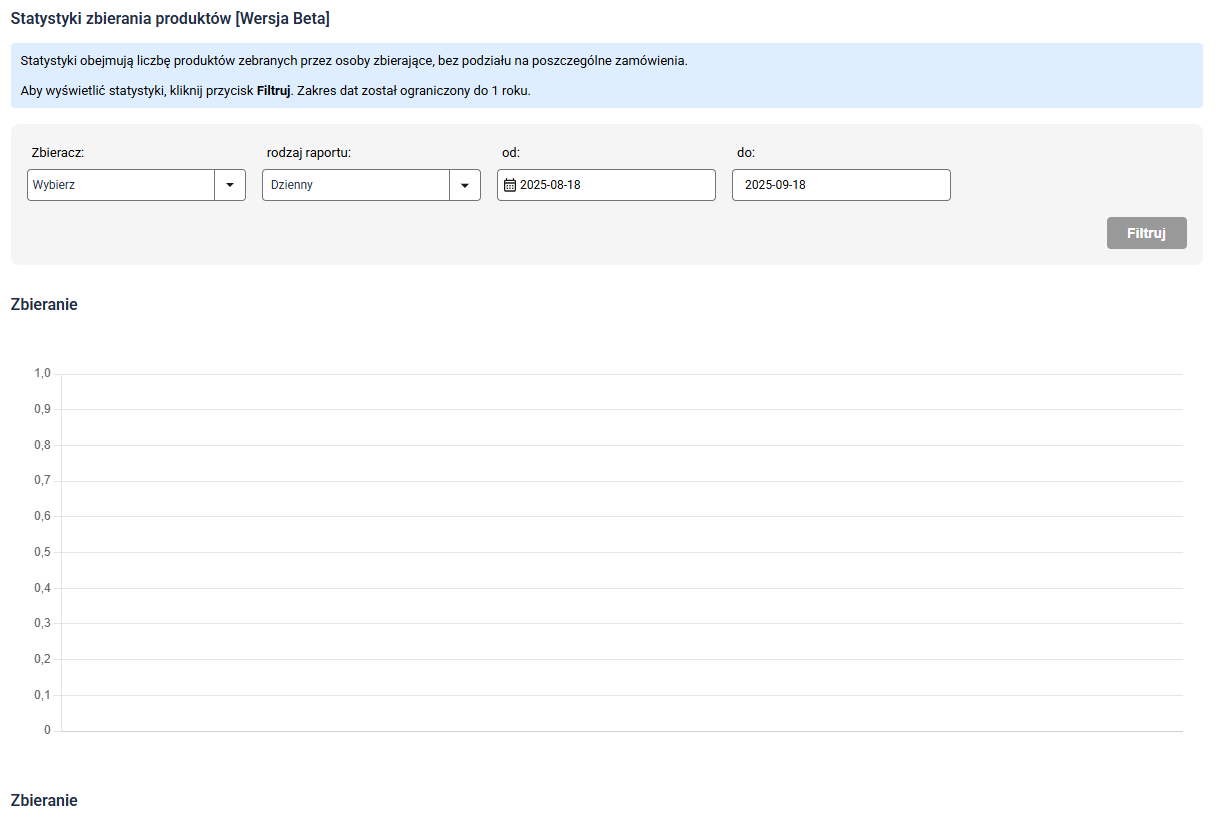Click the bold Filtruj word in the info banner
The width and height of the screenshot is (1219, 820).
coord(273,91)
